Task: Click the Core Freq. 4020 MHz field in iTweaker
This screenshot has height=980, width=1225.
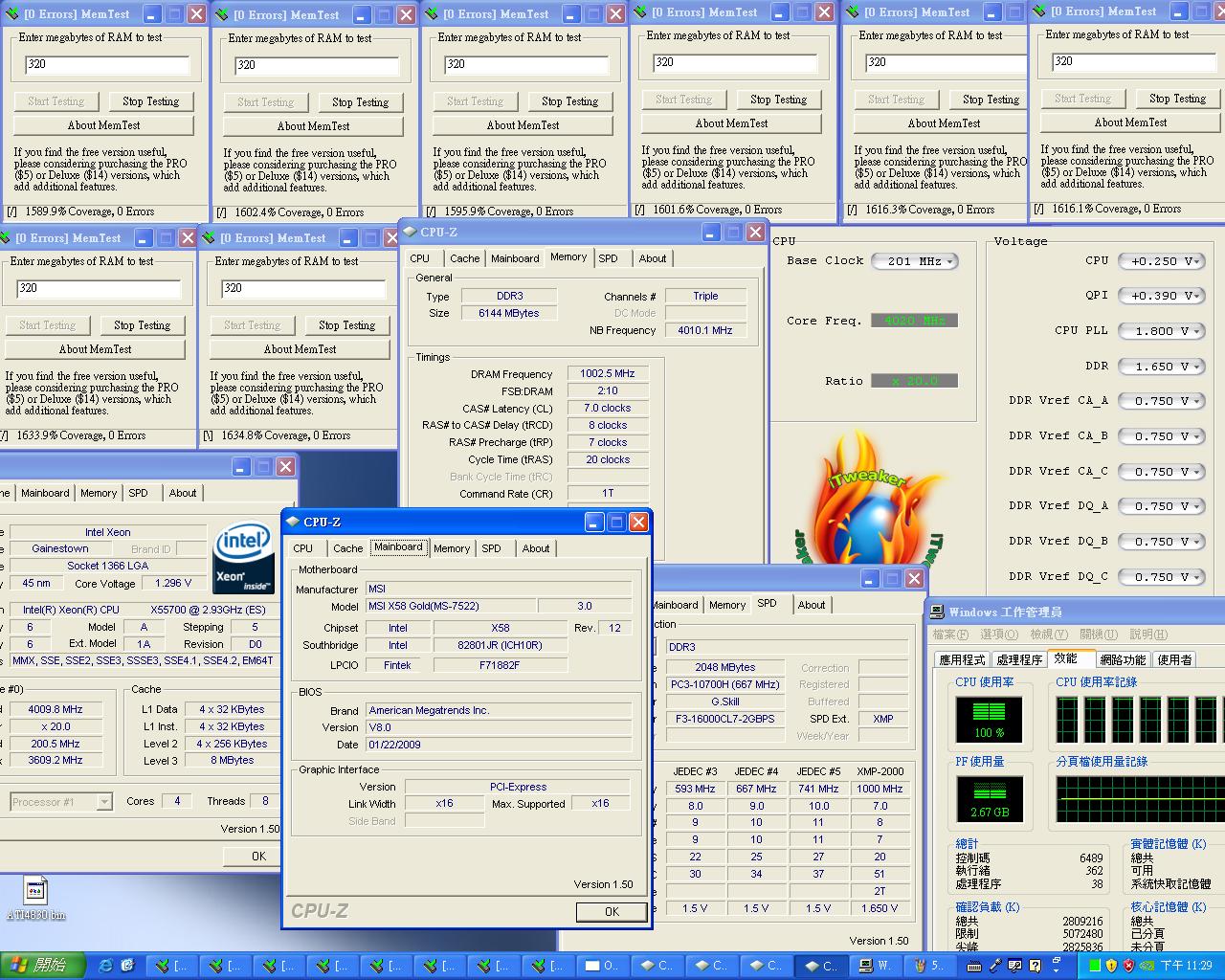Action: [914, 321]
